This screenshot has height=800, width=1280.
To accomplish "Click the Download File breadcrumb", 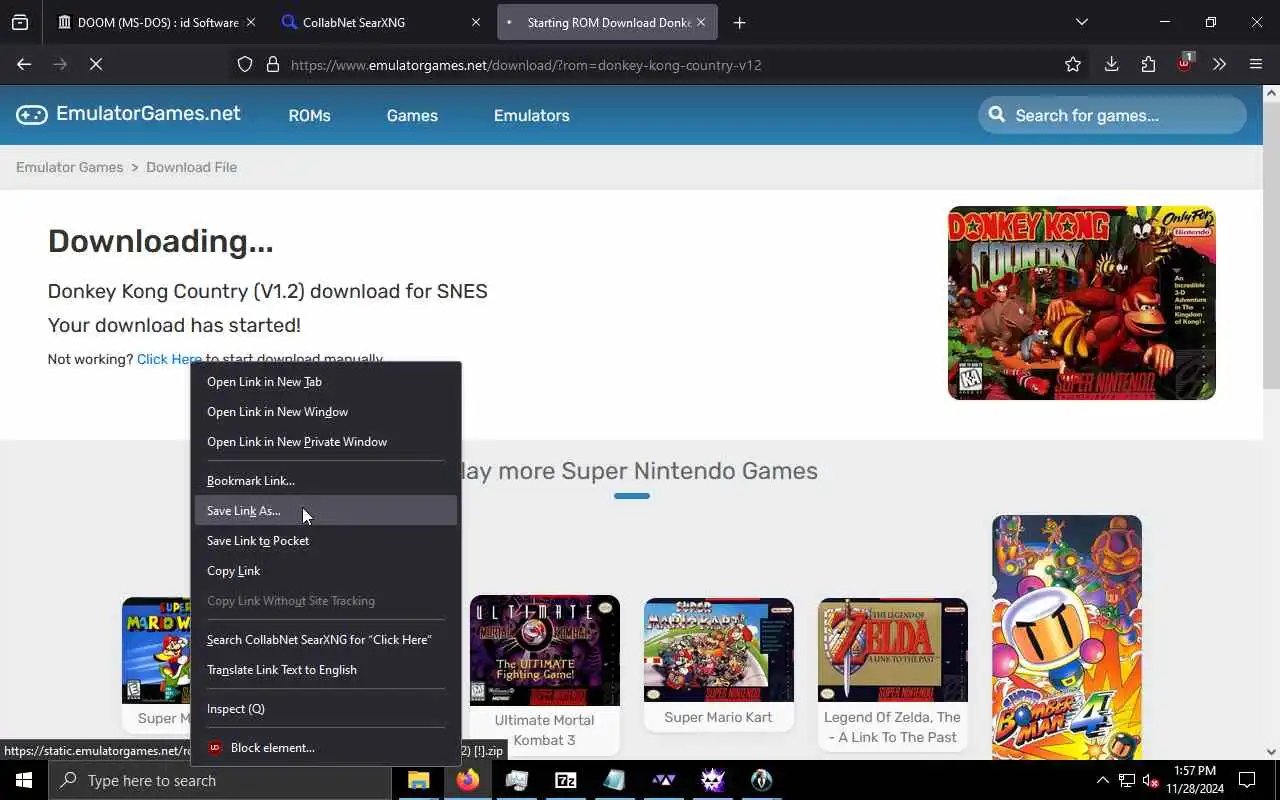I will pyautogui.click(x=191, y=167).
